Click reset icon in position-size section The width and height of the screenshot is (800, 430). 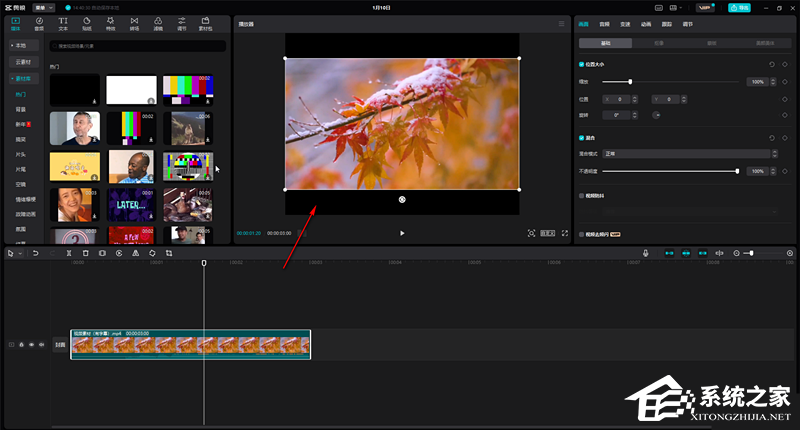(771, 64)
